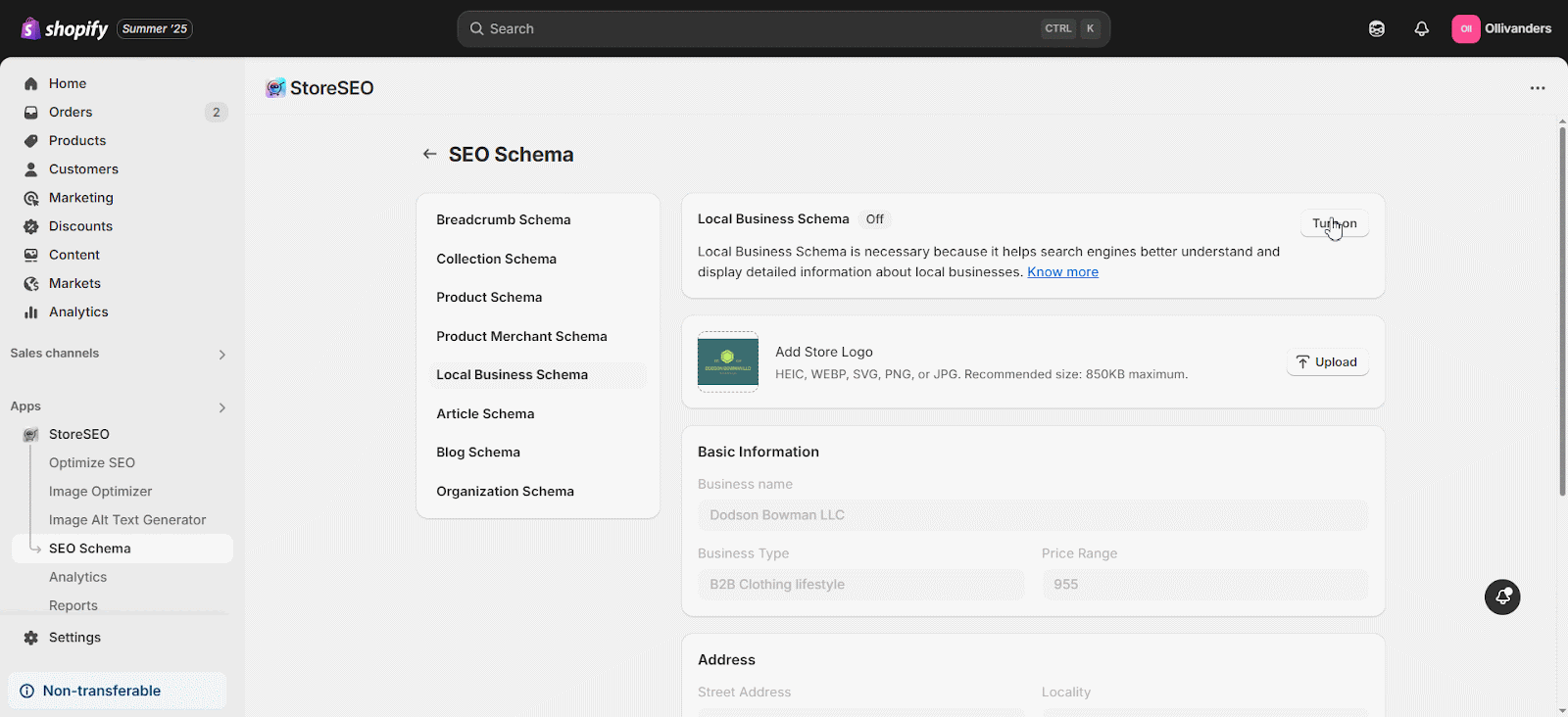Select Local Business Schema tab
This screenshot has width=1568, height=717.
538,375
